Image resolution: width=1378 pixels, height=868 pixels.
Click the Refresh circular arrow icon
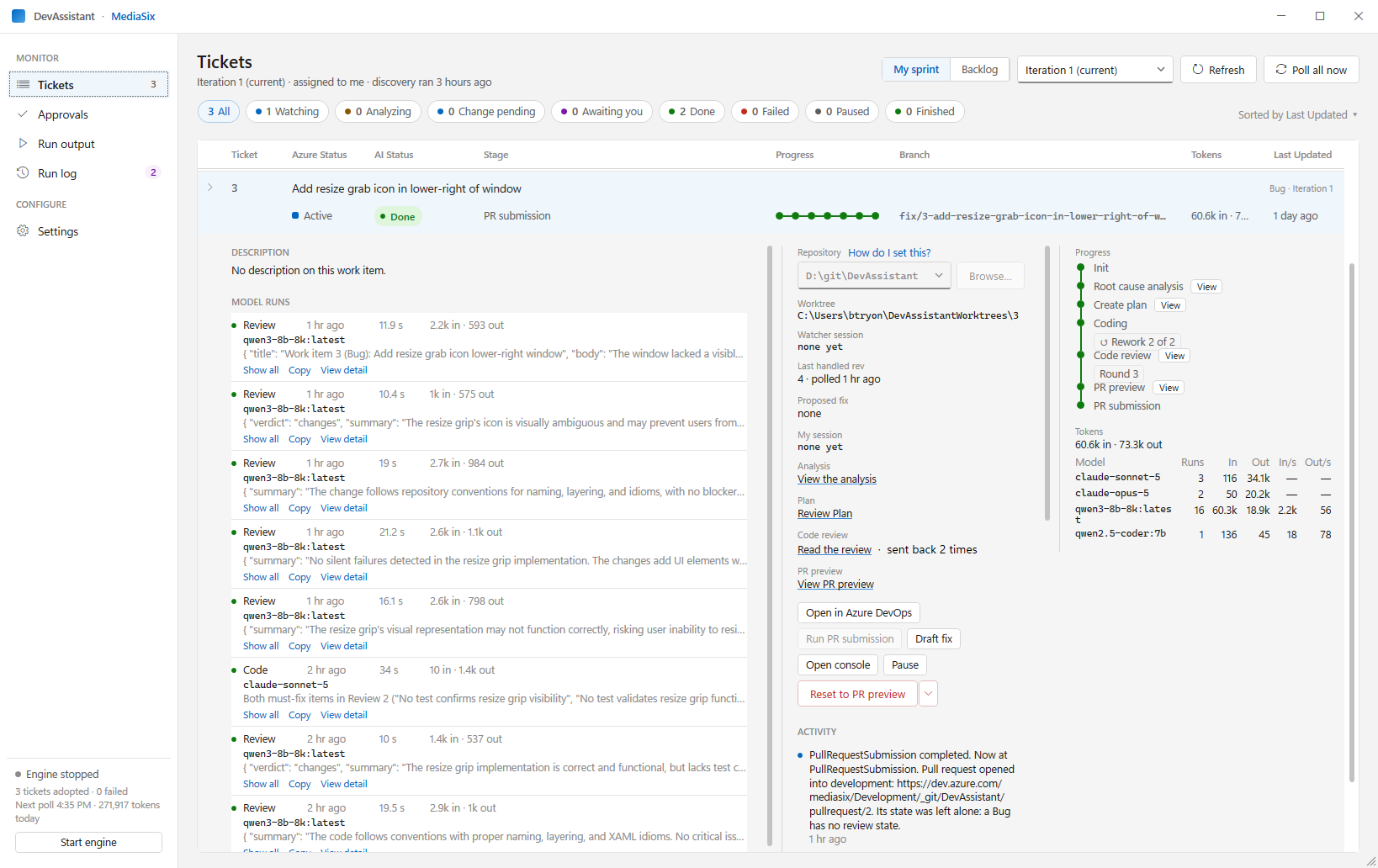1198,69
